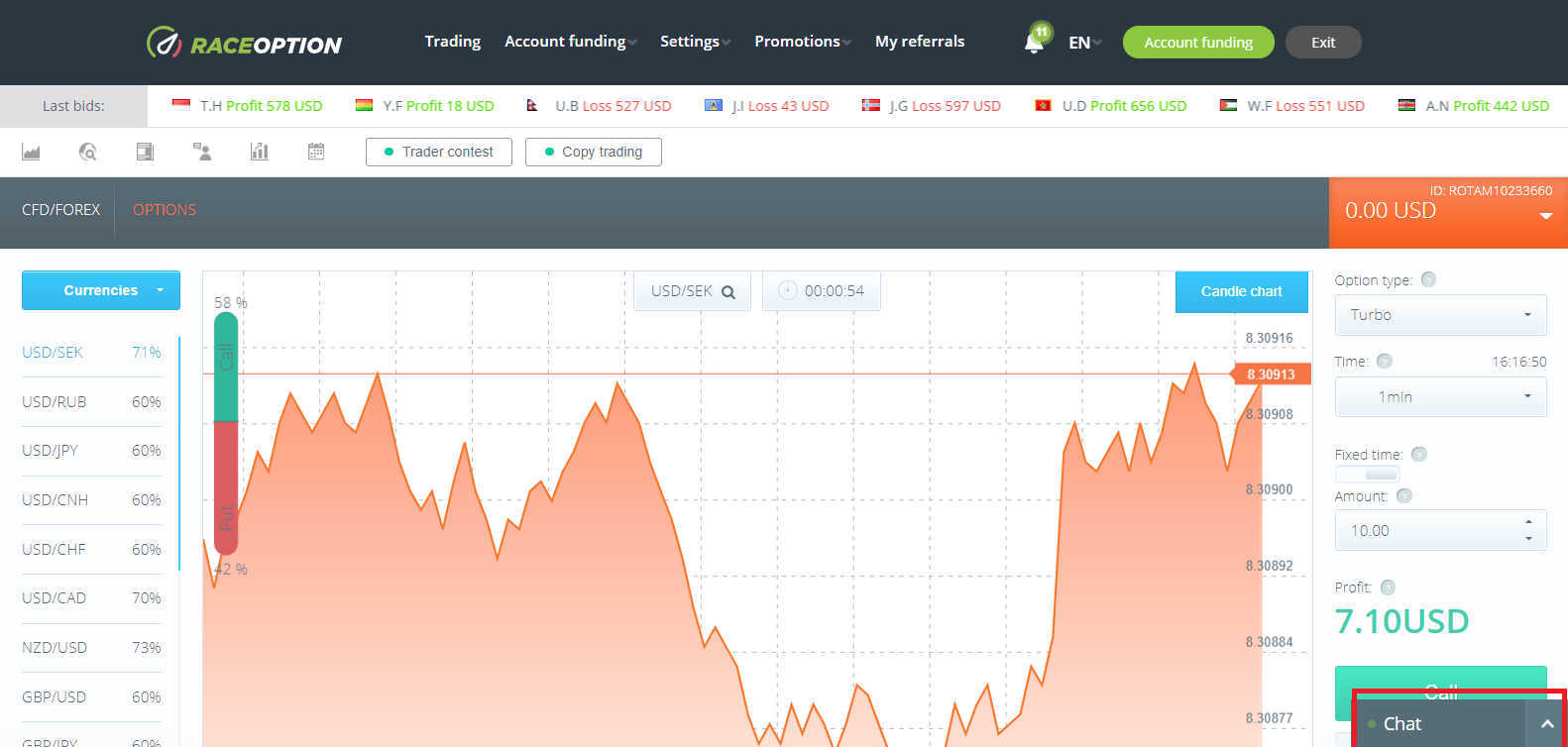
Task: Open the area chart icon in toolbar
Action: point(31,152)
